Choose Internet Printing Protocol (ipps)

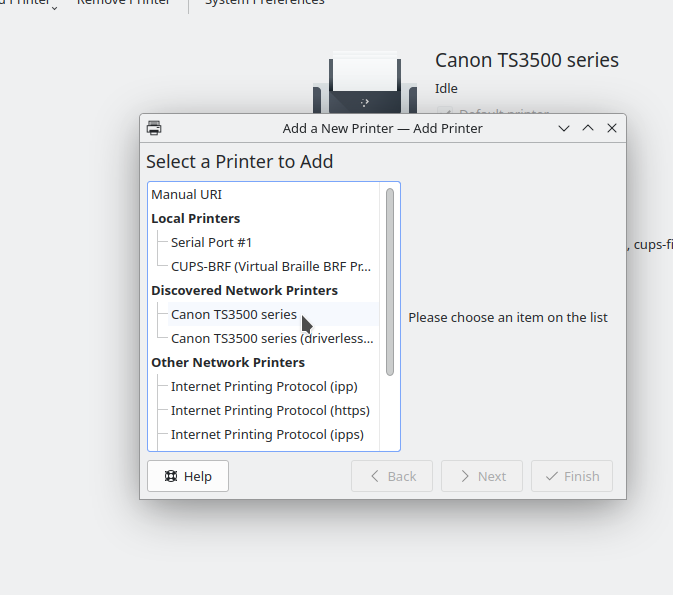pos(267,434)
